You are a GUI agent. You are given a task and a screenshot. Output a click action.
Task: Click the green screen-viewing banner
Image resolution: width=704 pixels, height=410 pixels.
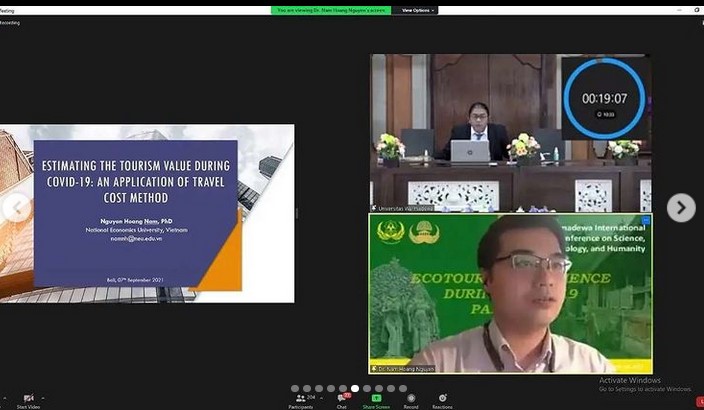[331, 10]
